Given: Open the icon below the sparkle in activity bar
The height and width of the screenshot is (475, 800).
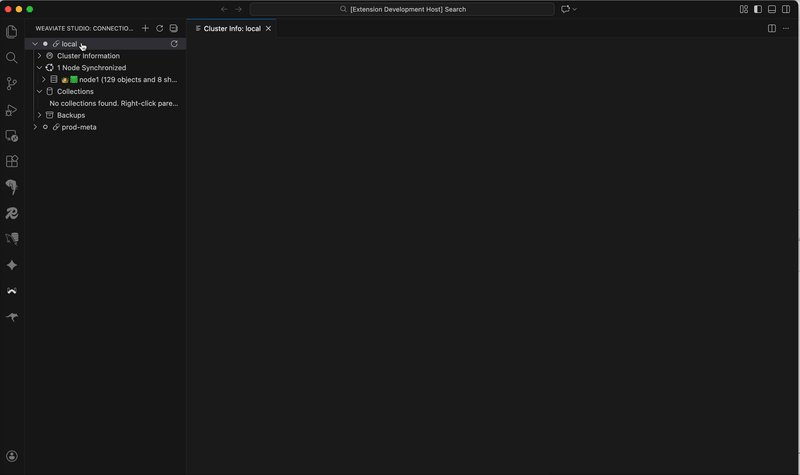Looking at the screenshot, I should tap(12, 291).
